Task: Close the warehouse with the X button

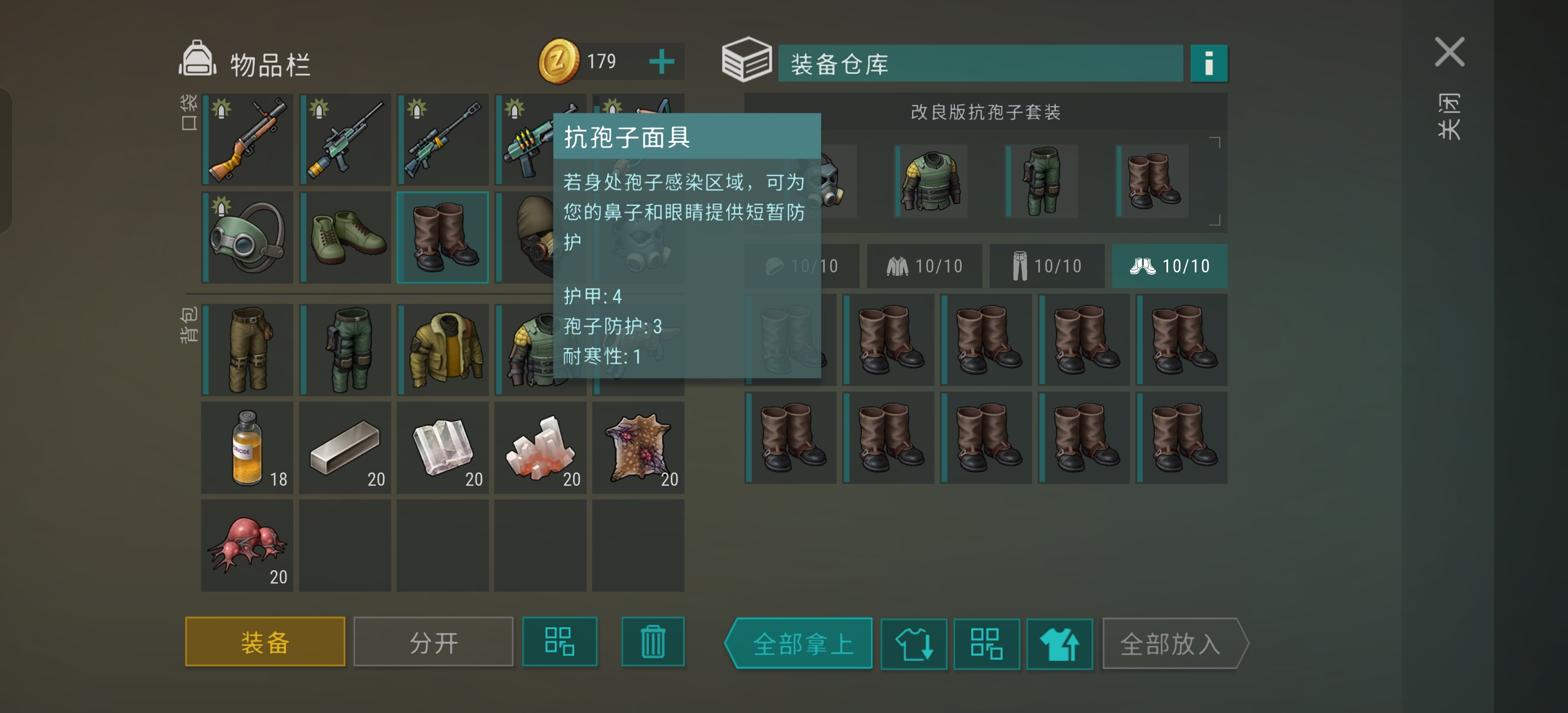Action: [1450, 52]
